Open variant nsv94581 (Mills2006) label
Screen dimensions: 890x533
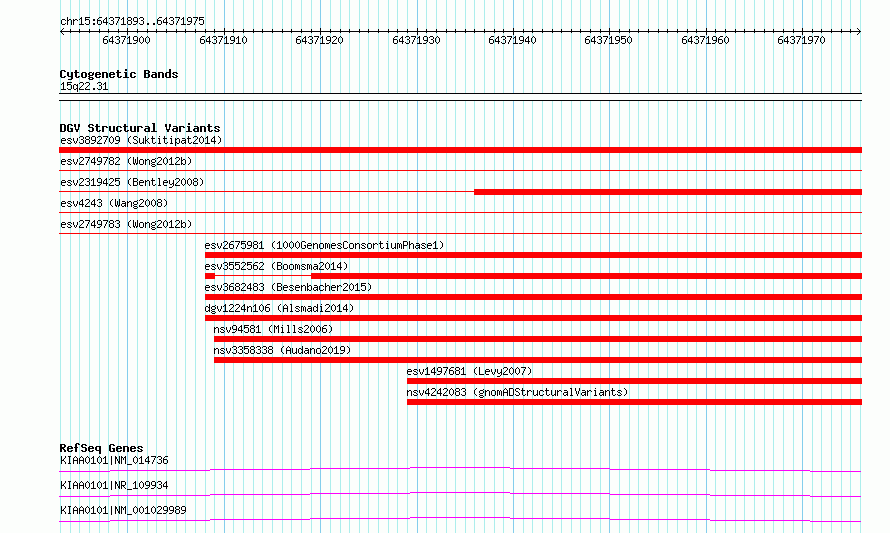tap(273, 329)
